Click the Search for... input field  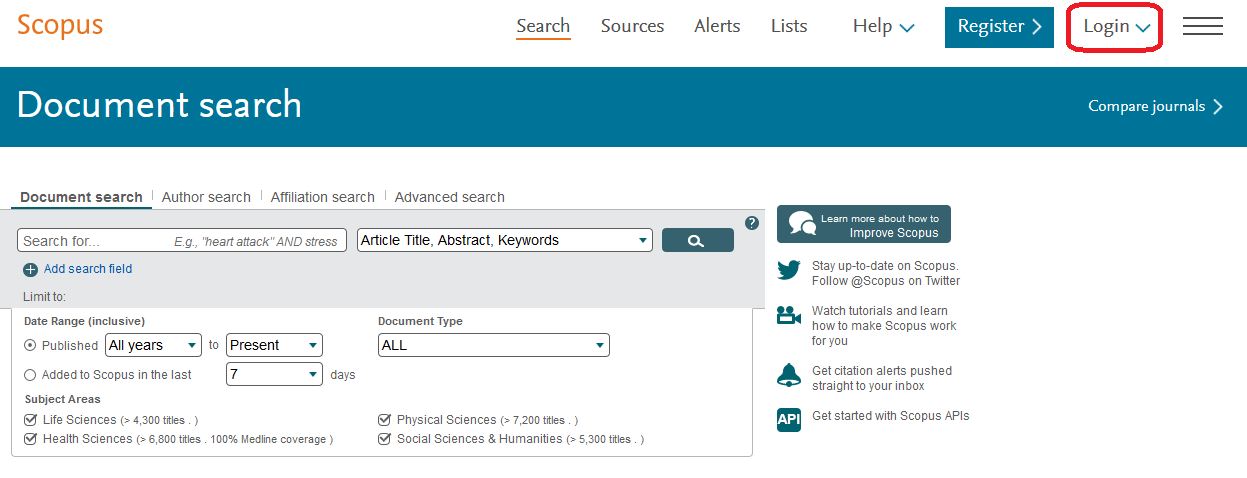(182, 240)
